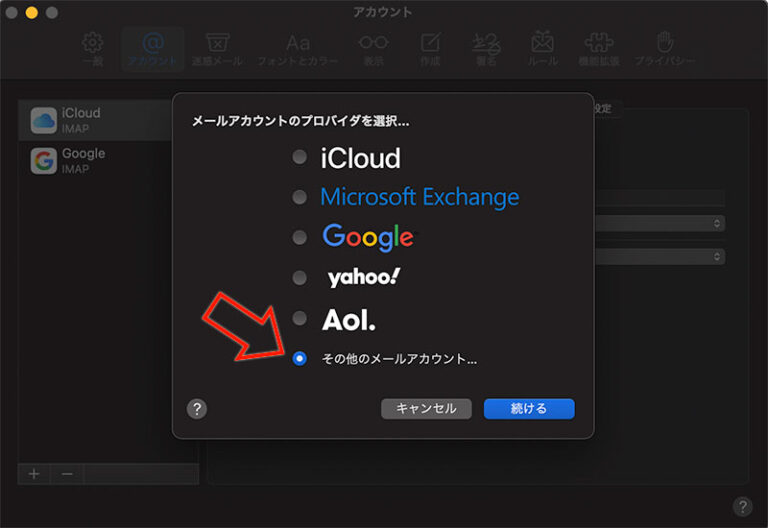
Task: Click the 続ける button
Action: (x=529, y=408)
